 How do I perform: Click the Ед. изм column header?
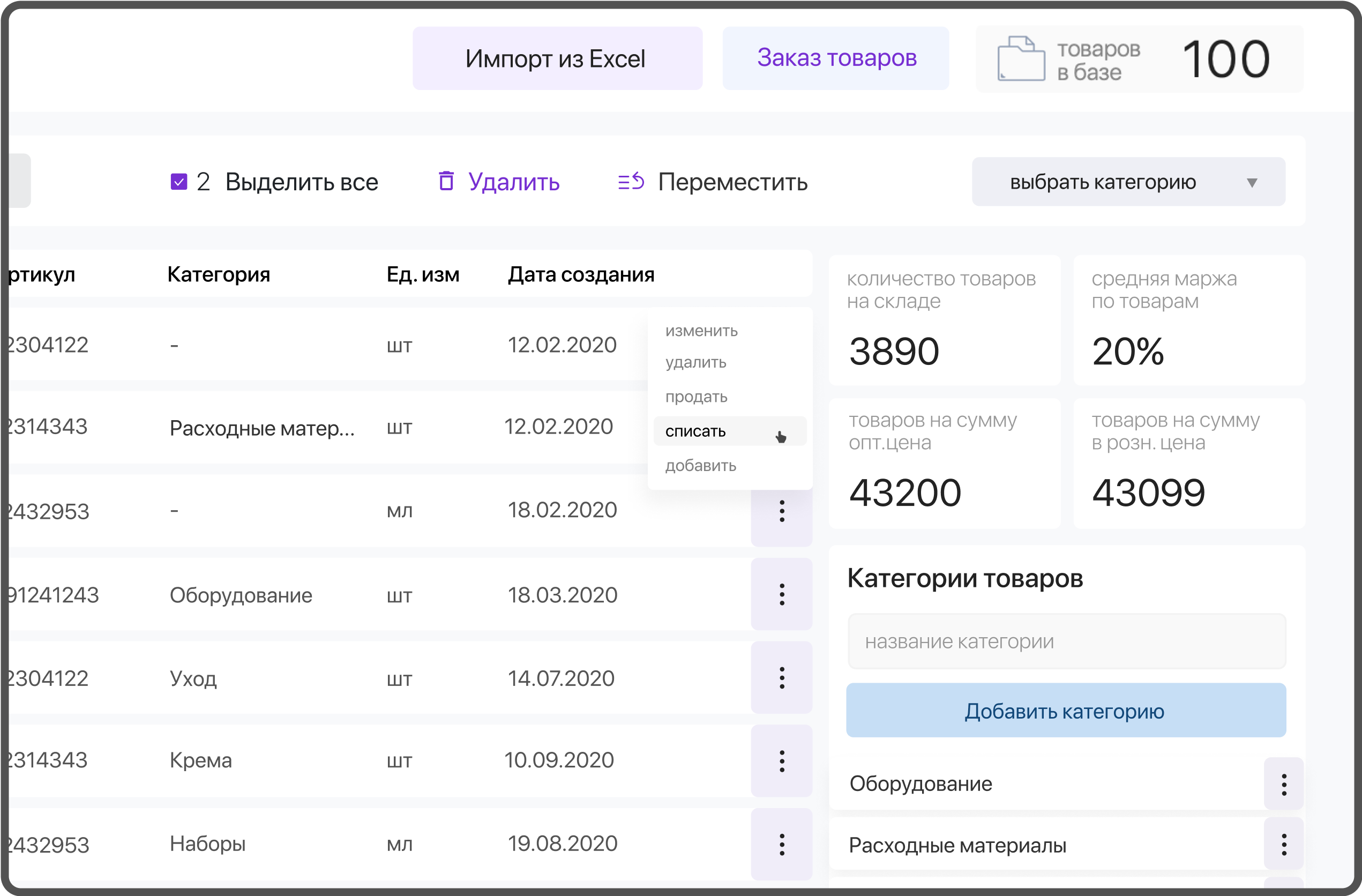tap(423, 275)
